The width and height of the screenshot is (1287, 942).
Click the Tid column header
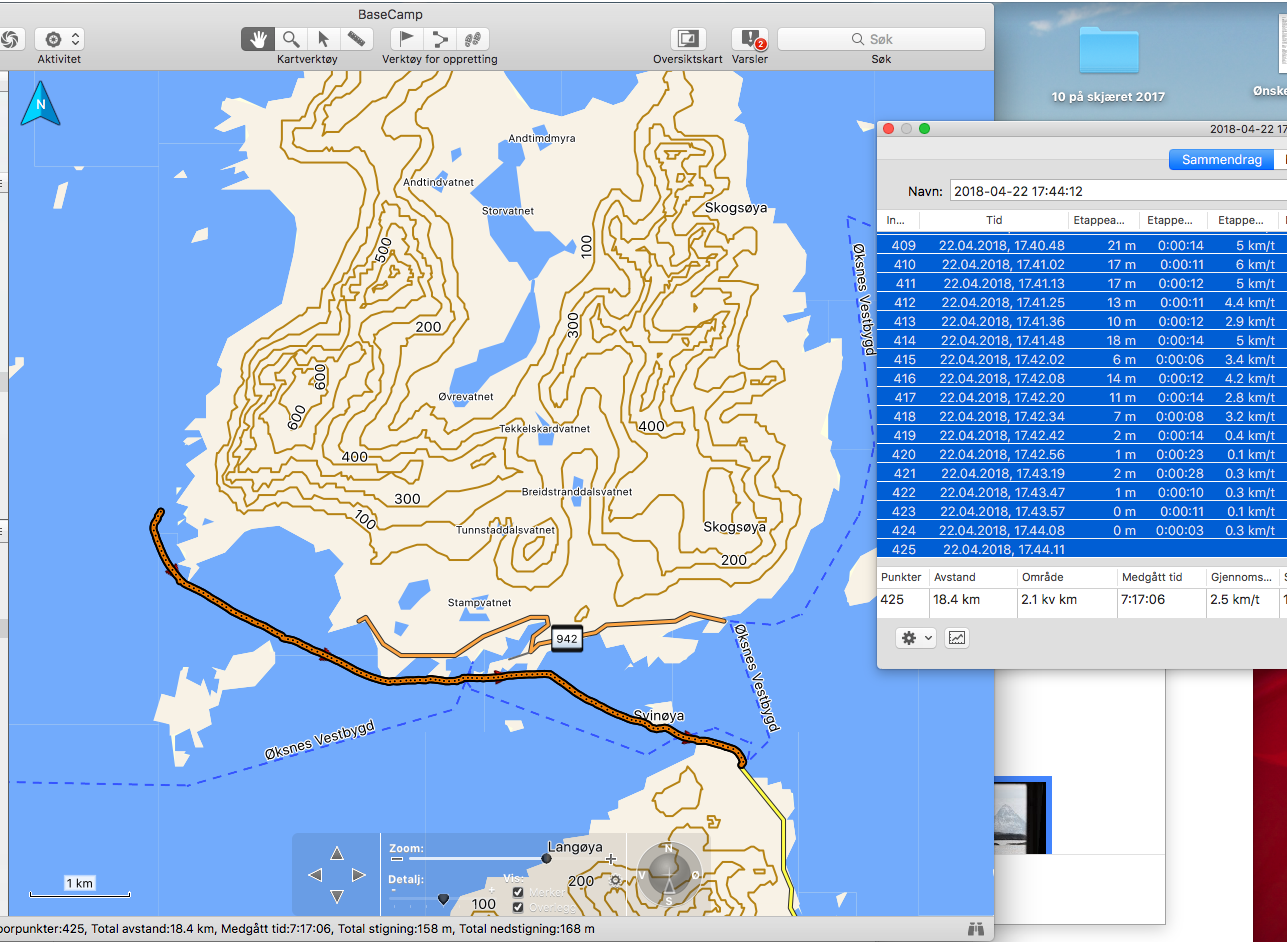pos(994,220)
